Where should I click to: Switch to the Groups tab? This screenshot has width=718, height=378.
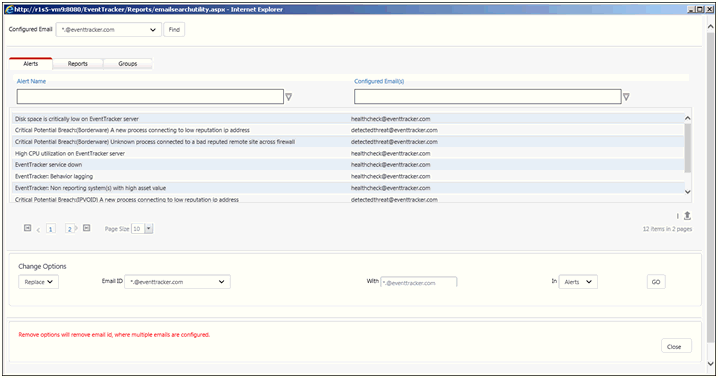pyautogui.click(x=128, y=64)
